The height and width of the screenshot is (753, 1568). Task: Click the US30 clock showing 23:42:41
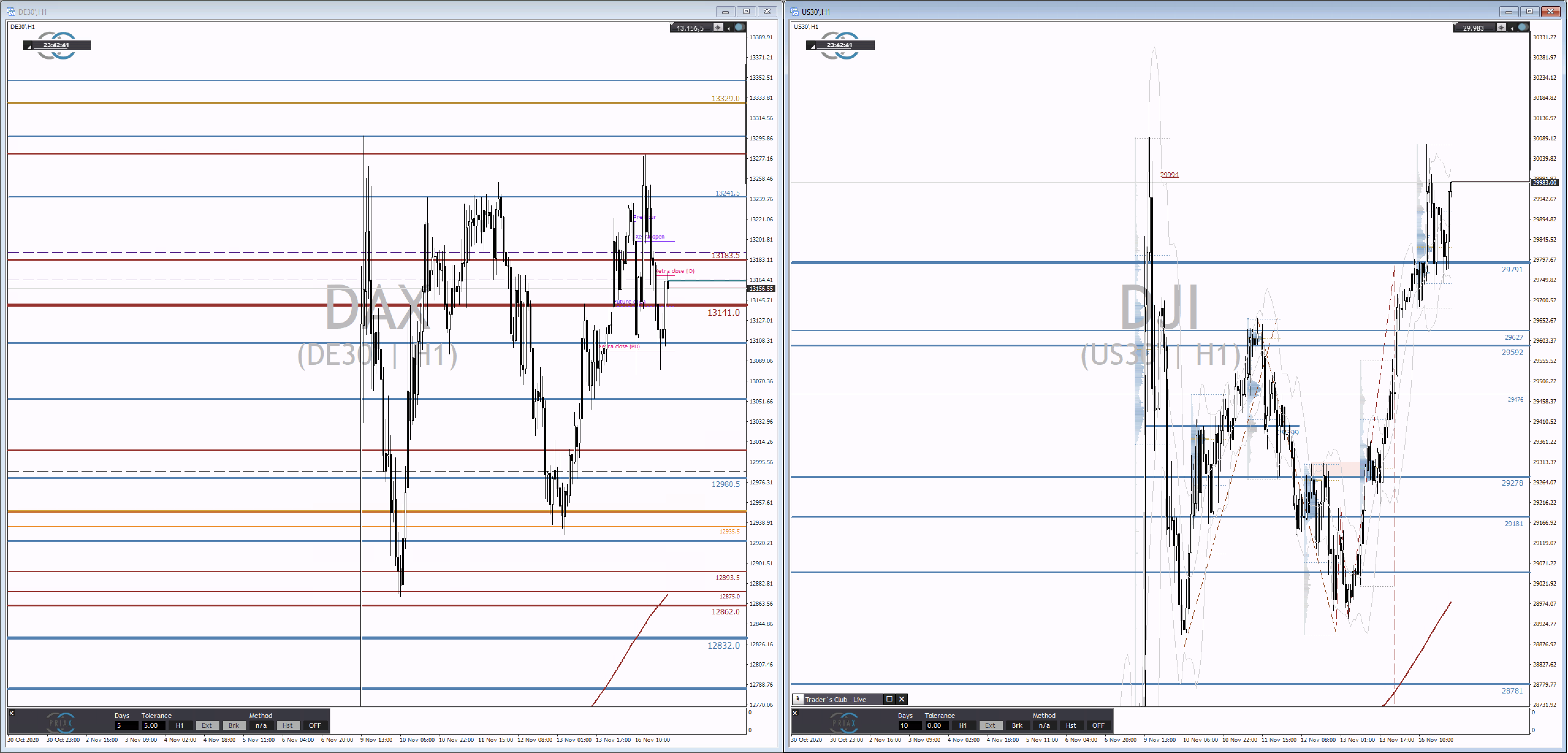[840, 45]
